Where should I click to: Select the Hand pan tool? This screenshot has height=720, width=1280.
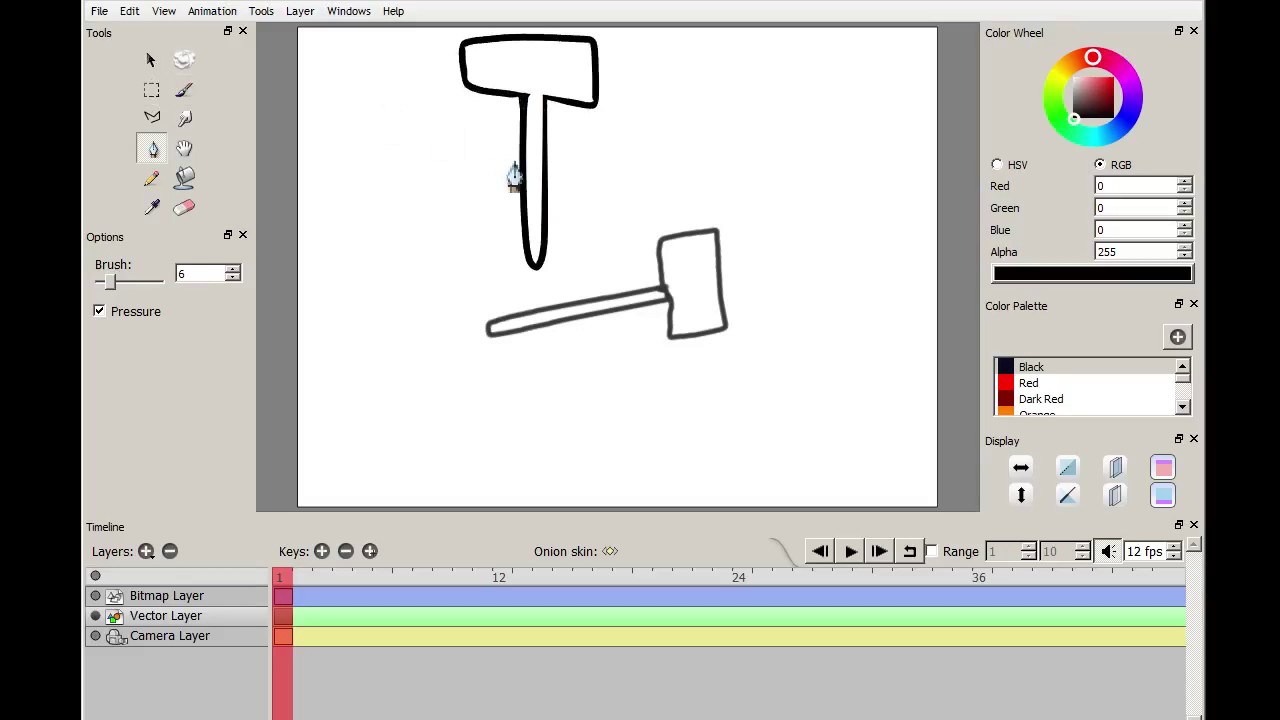click(184, 149)
